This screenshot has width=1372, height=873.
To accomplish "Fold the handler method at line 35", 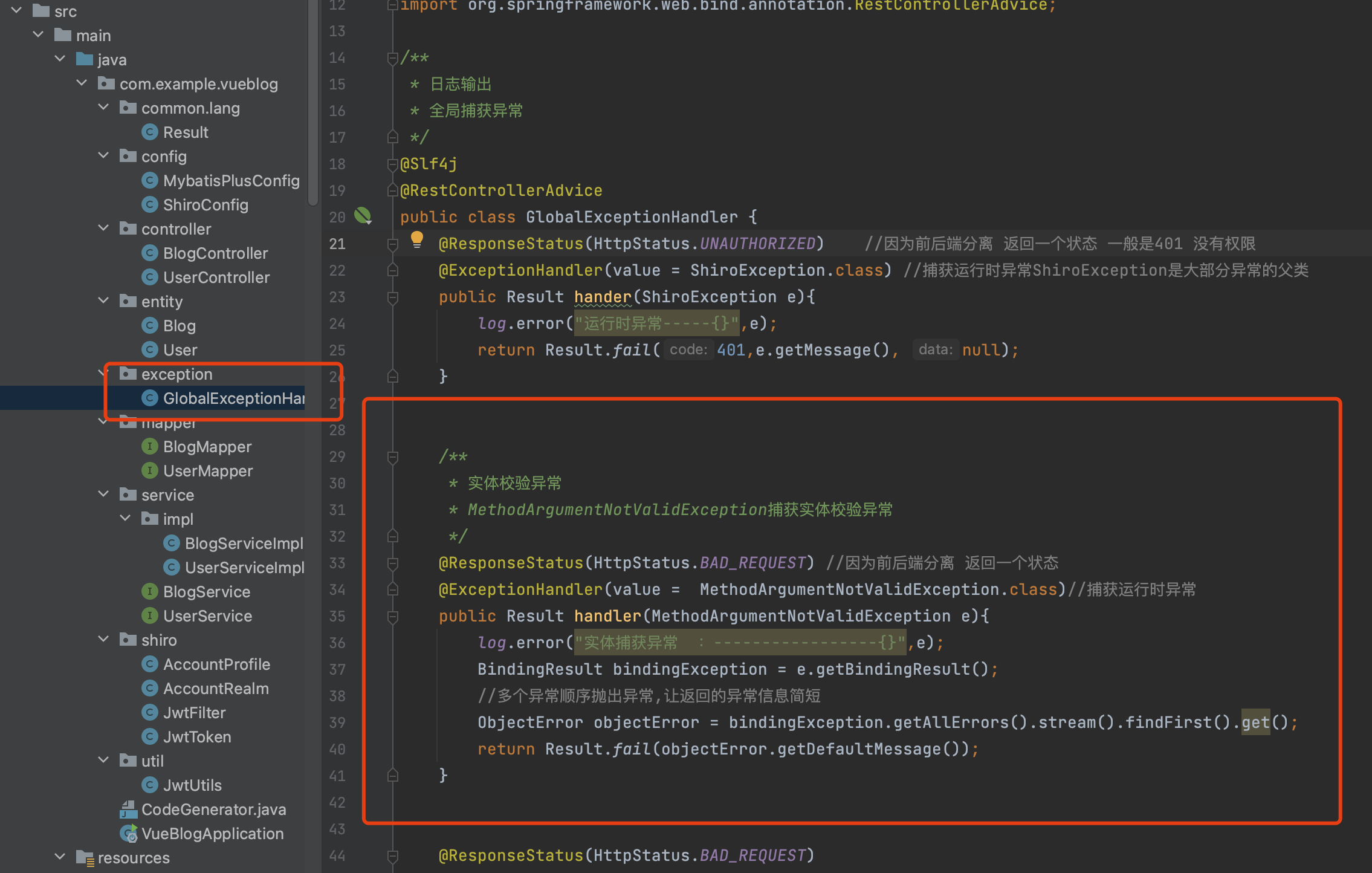I will coord(392,616).
